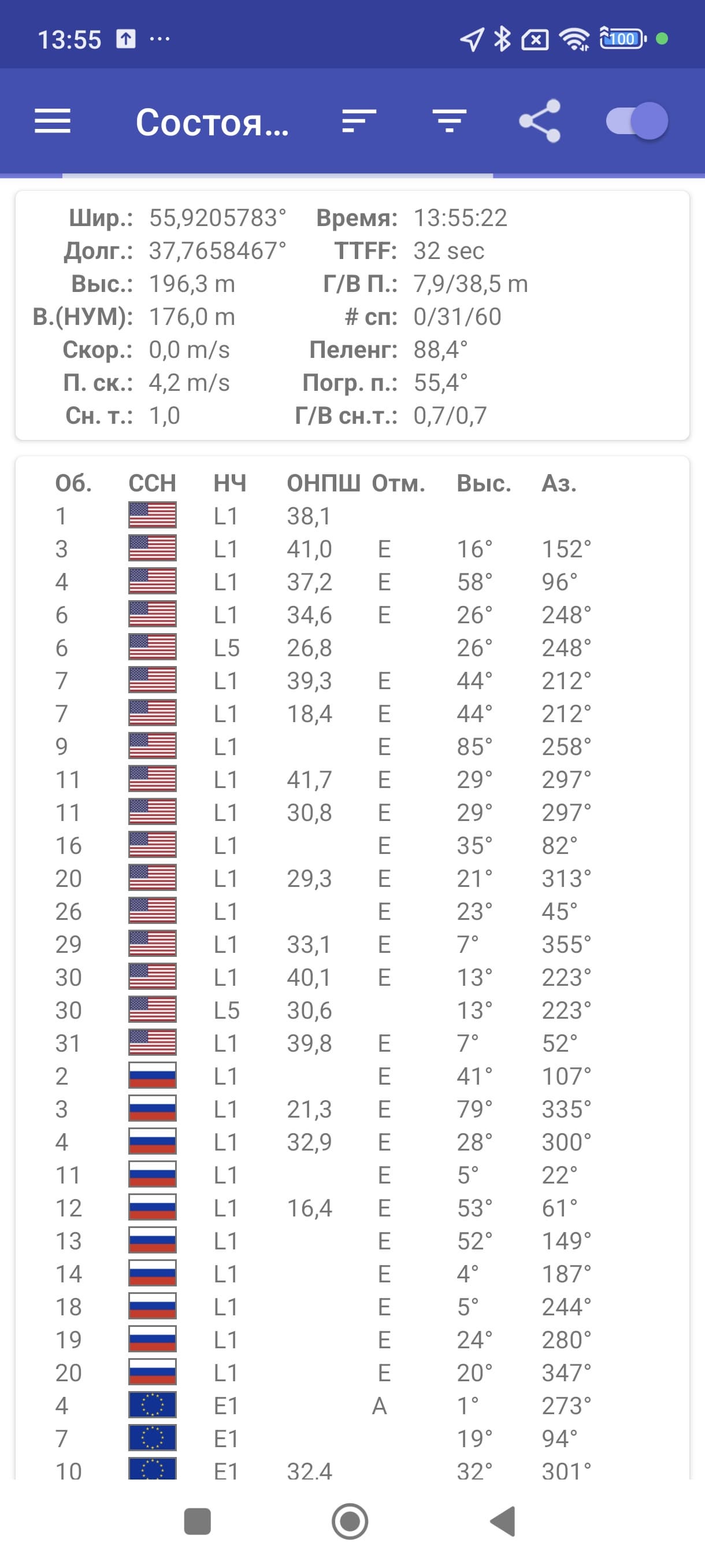The height and width of the screenshot is (1568, 705).
Task: Open the sort satellites menu
Action: (359, 121)
